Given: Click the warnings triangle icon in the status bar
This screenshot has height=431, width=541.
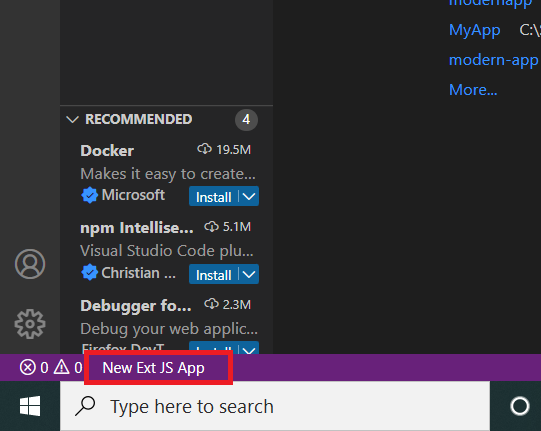Looking at the screenshot, I should tap(62, 367).
